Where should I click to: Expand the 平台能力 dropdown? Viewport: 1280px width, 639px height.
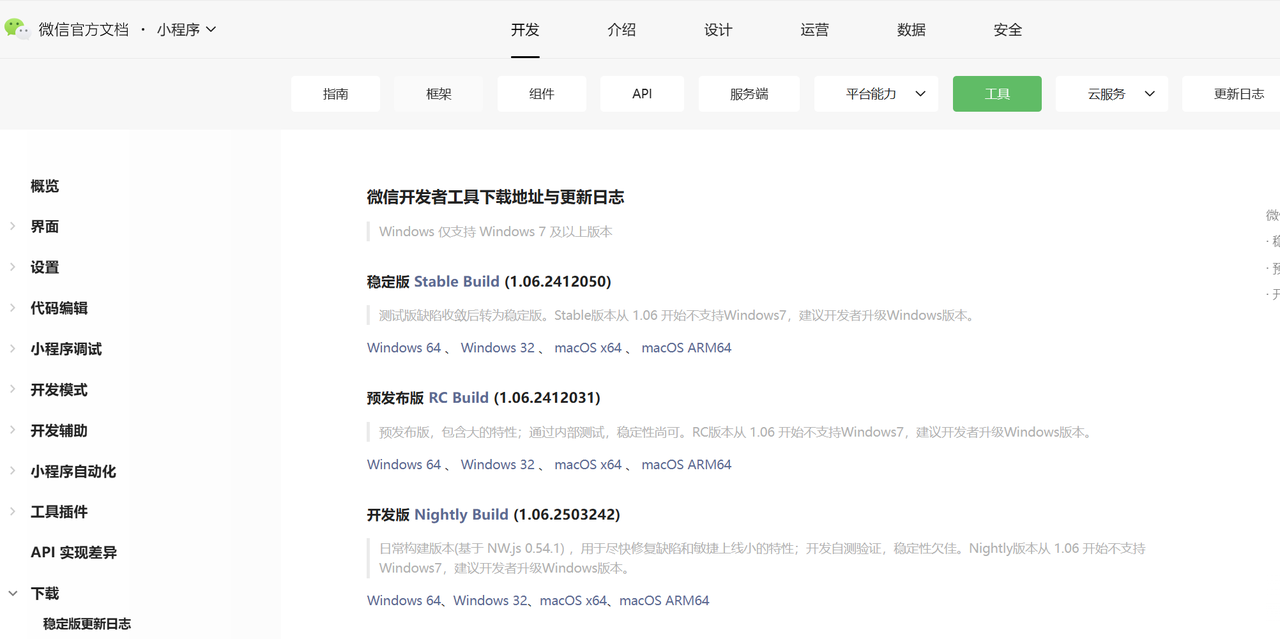click(876, 94)
